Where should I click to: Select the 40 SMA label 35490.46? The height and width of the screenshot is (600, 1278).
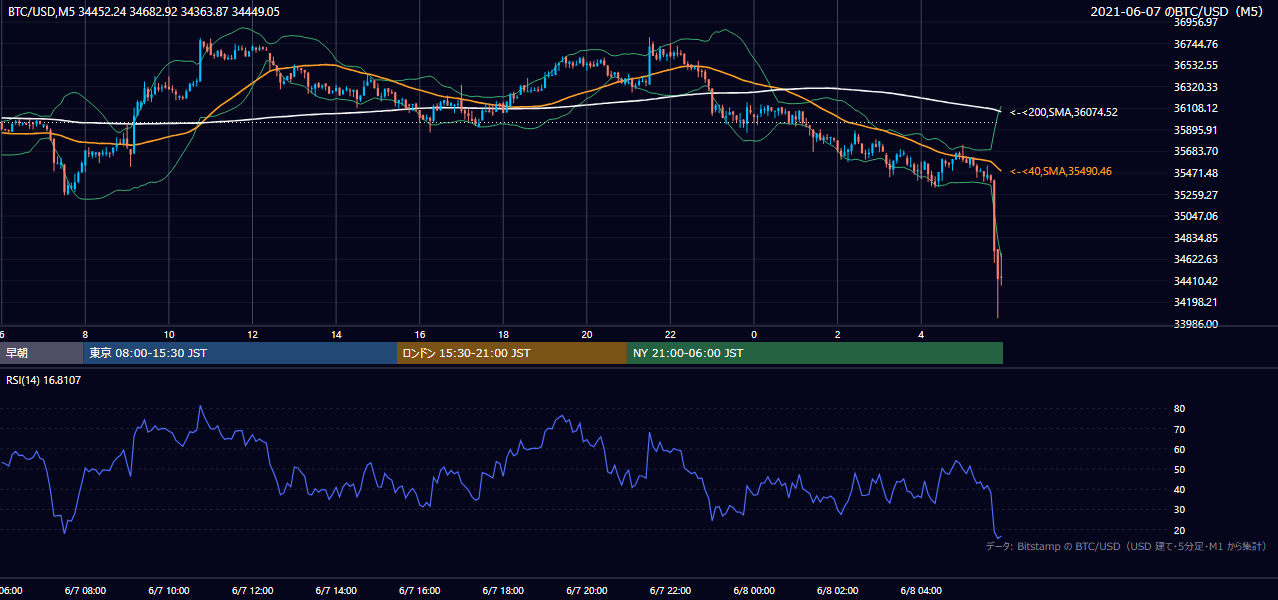coord(1061,171)
